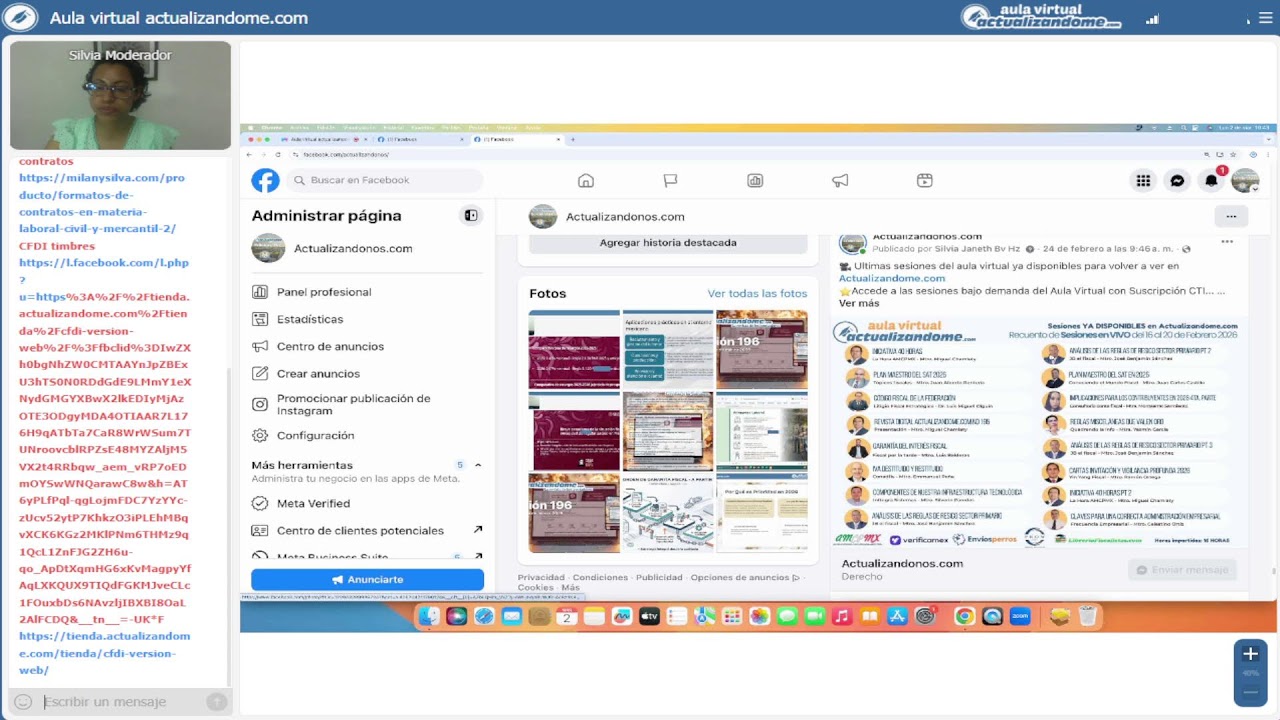Click the signal strength bars icon
Screen dimensions: 1280x720
[1152, 18]
